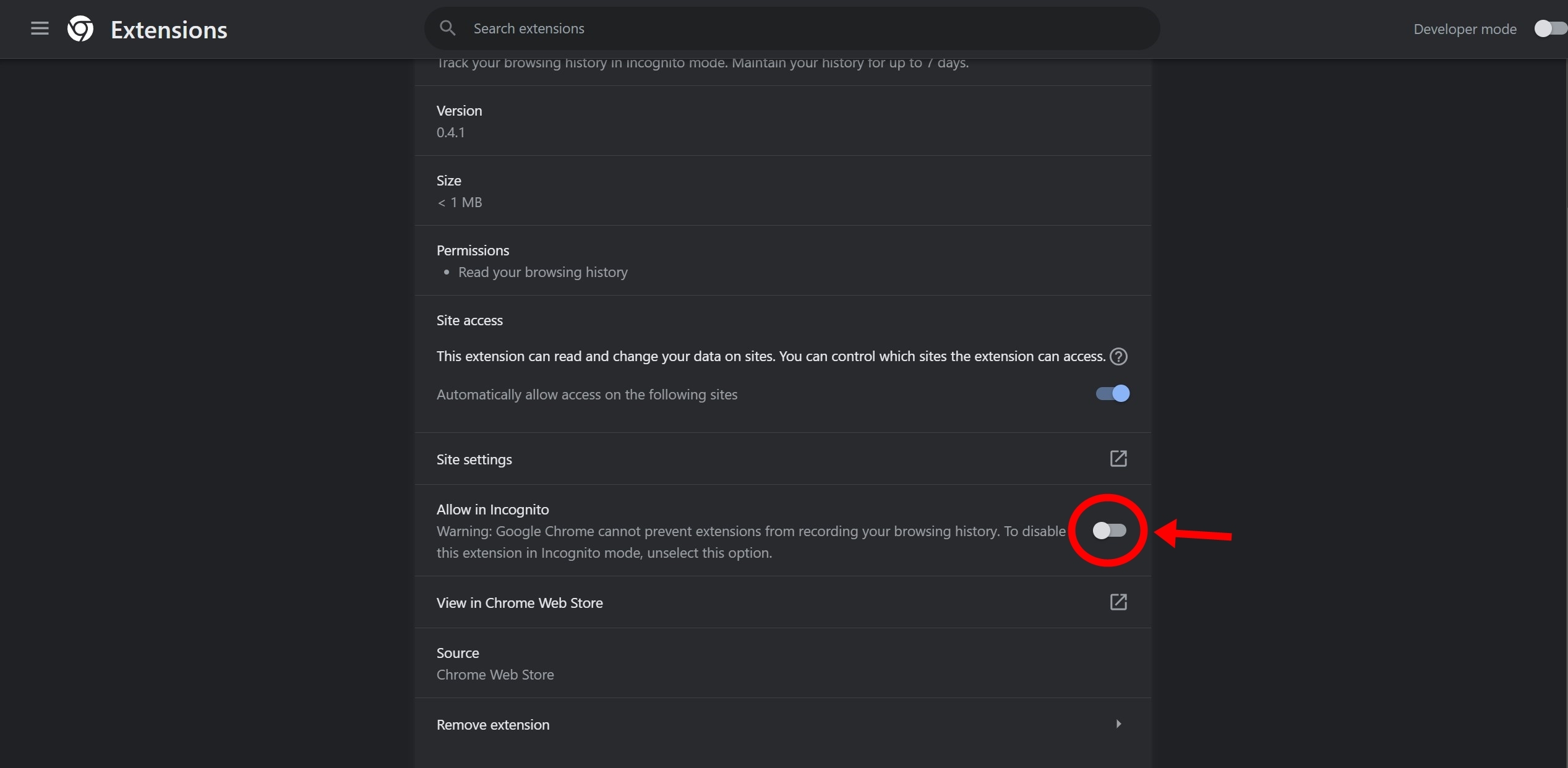Viewport: 1568px width, 768px height.
Task: Open View in Chrome Web Store
Action: 520,603
